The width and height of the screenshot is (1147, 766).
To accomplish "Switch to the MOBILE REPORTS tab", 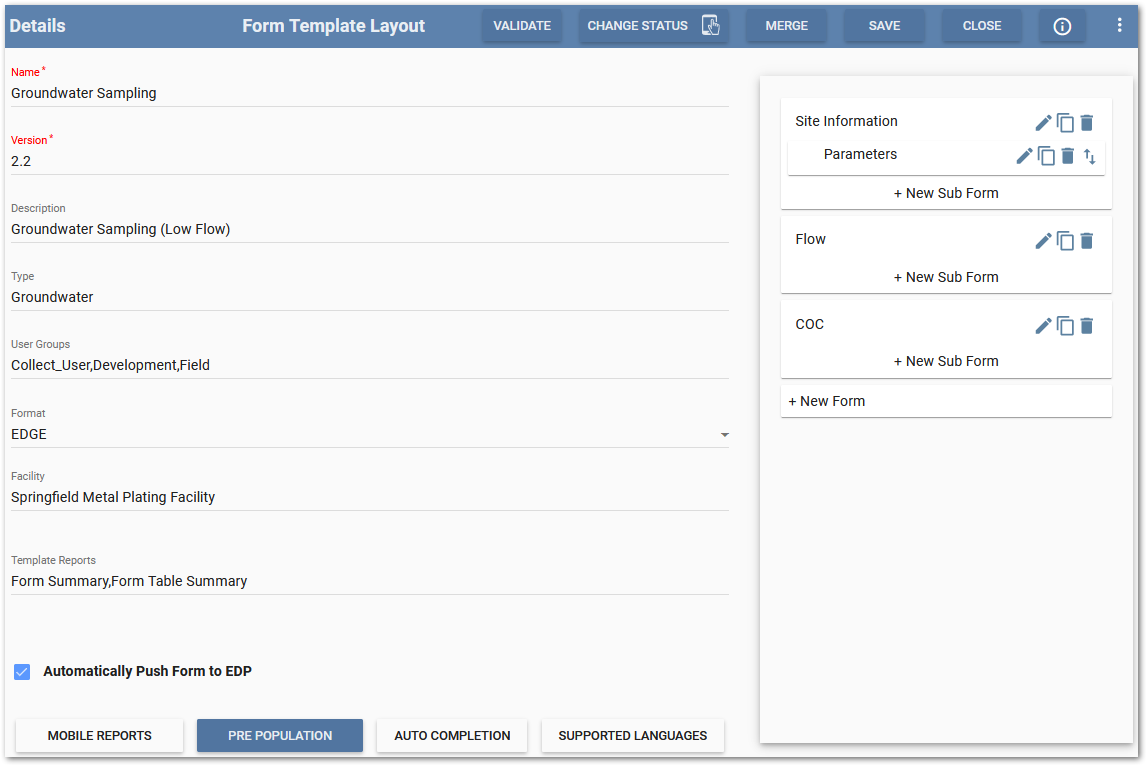I will click(98, 735).
